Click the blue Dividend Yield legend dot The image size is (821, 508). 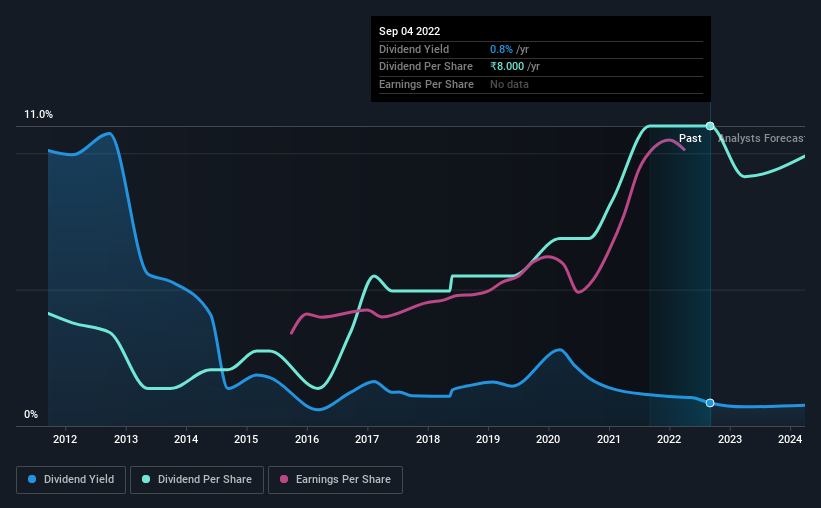point(32,479)
